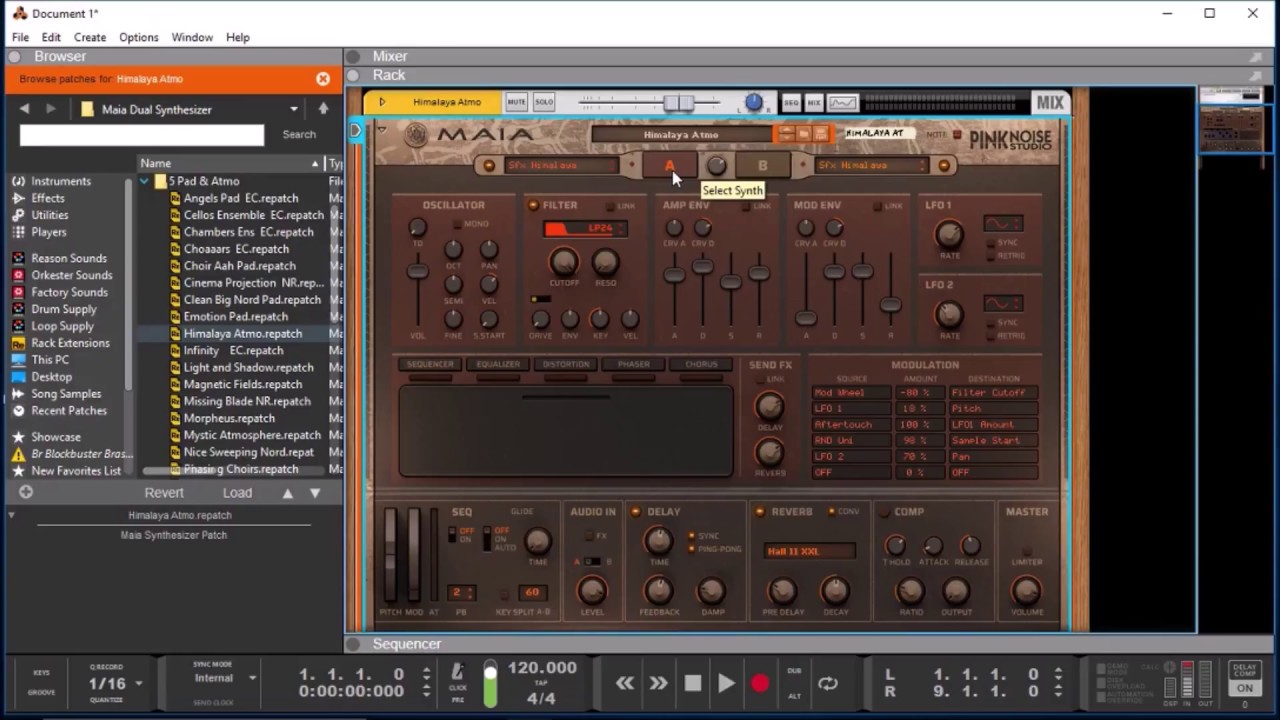Open the Effects browser location

[48, 198]
